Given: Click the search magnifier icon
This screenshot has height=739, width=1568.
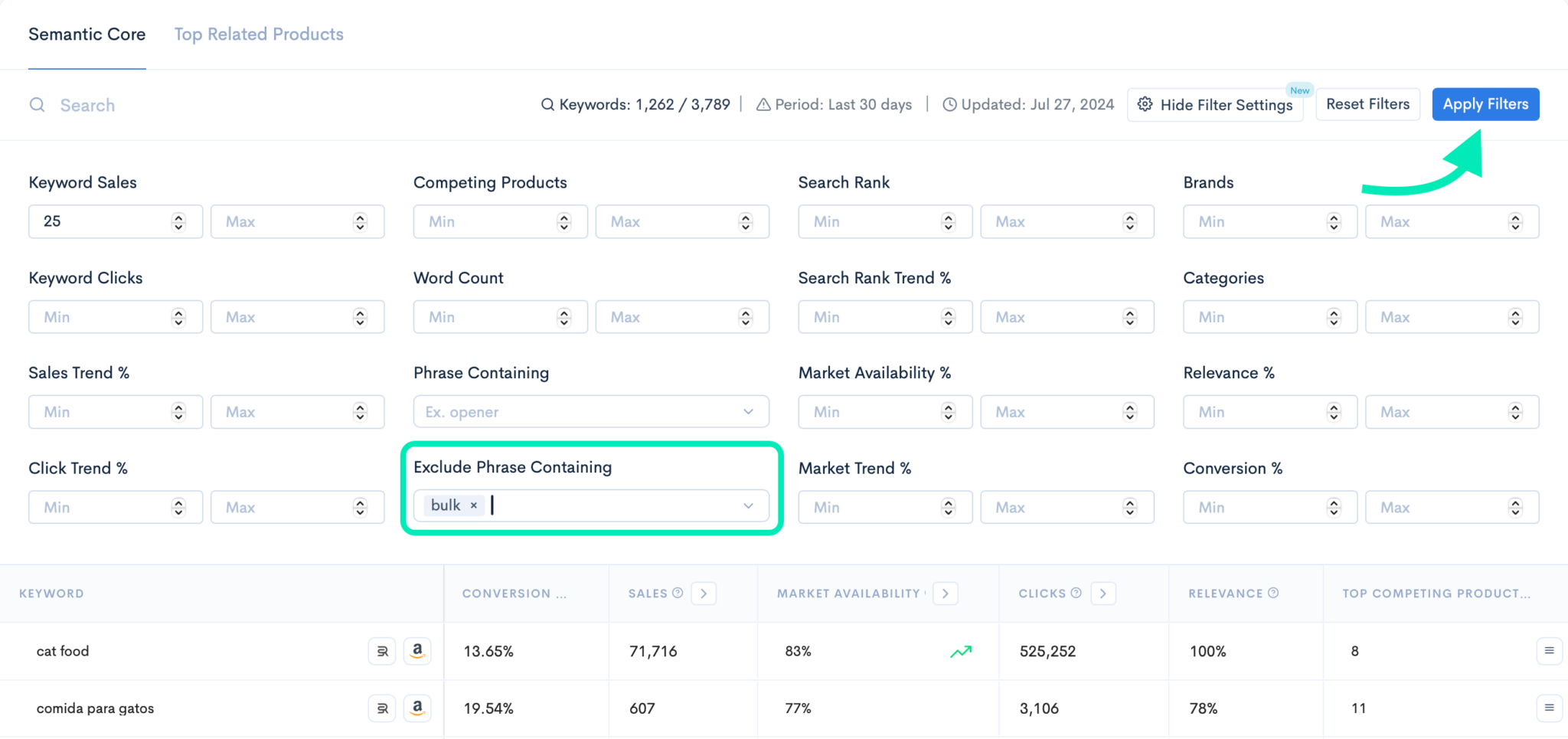Looking at the screenshot, I should coord(37,105).
